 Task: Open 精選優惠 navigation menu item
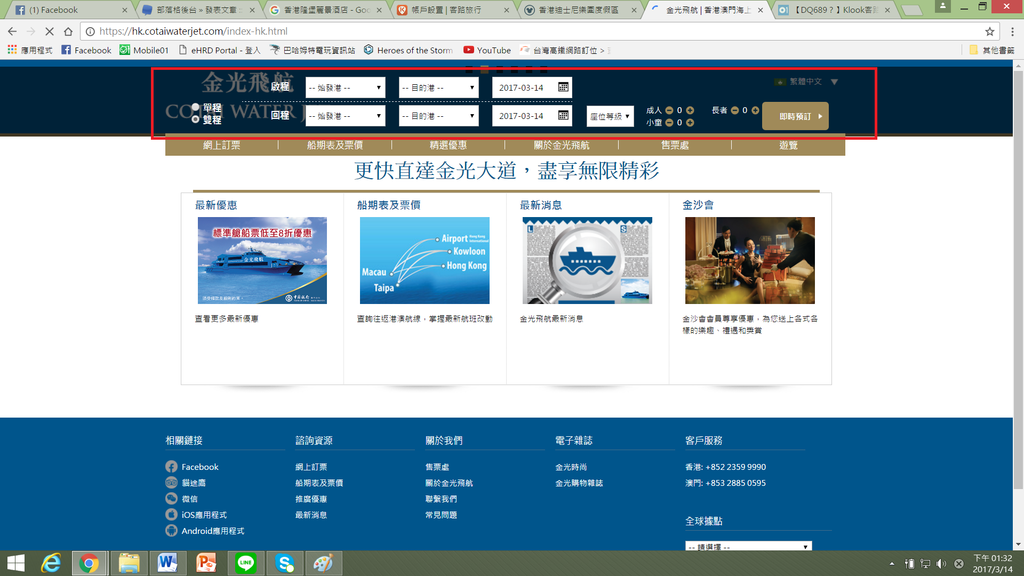coord(448,145)
